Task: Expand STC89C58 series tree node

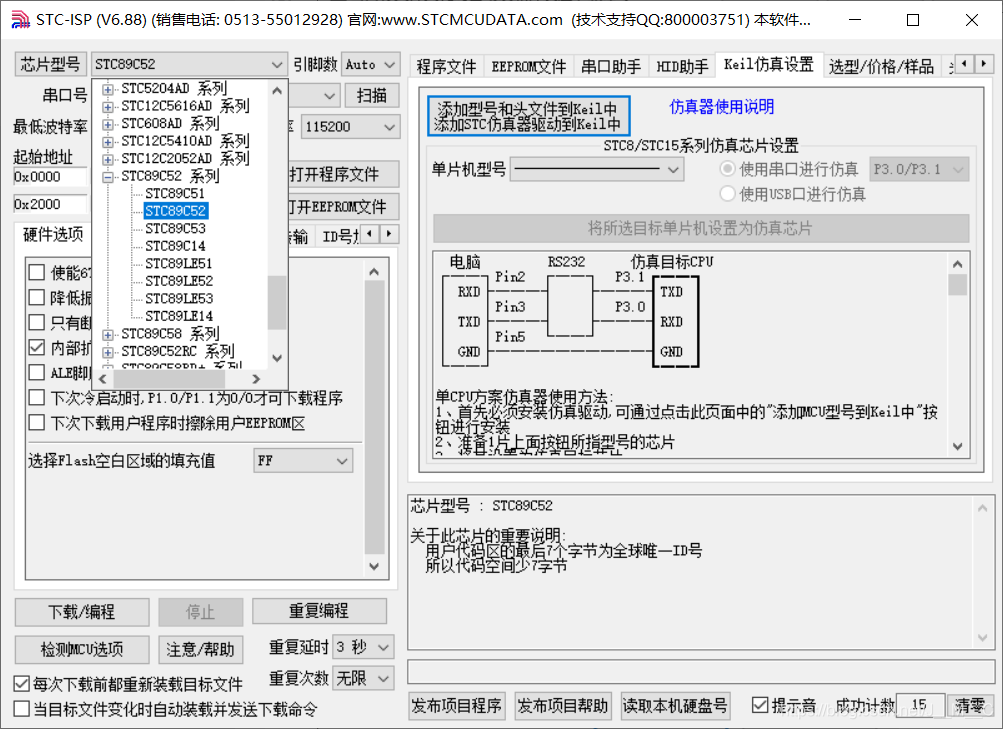Action: point(107,334)
